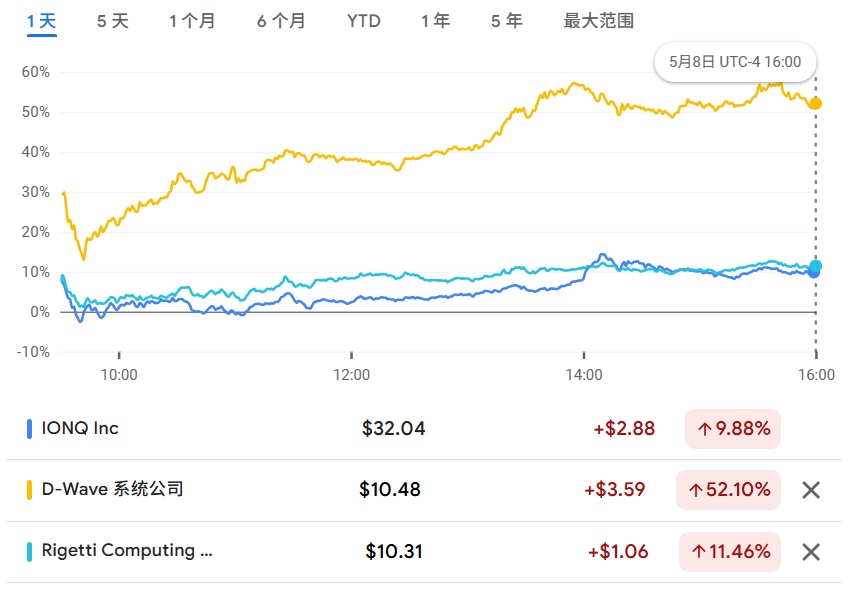Click D-Wave 52.10% change badge
Viewport: 850px width, 595px height.
pyautogui.click(x=728, y=490)
